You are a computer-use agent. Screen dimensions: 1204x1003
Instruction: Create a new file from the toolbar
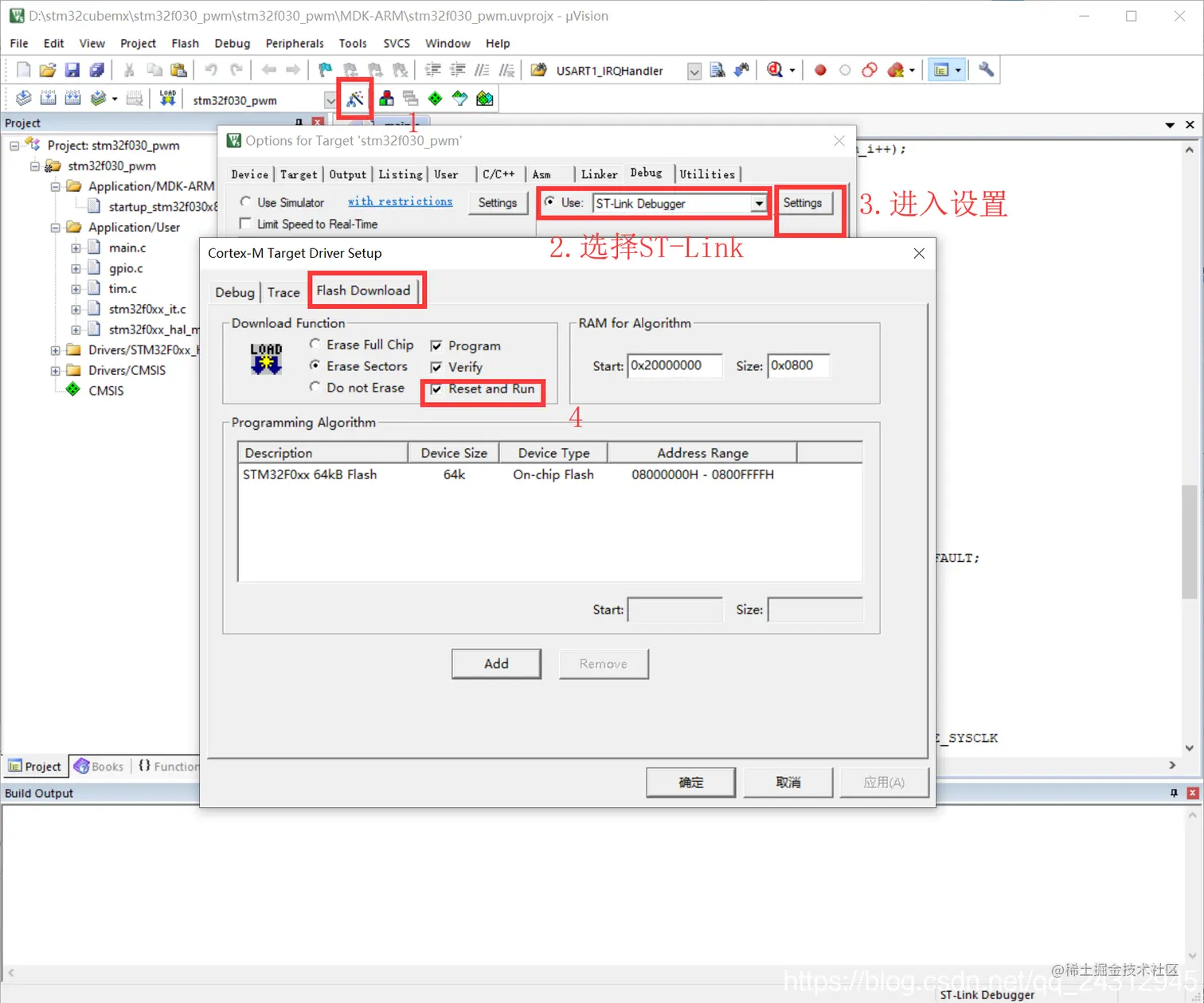[24, 70]
